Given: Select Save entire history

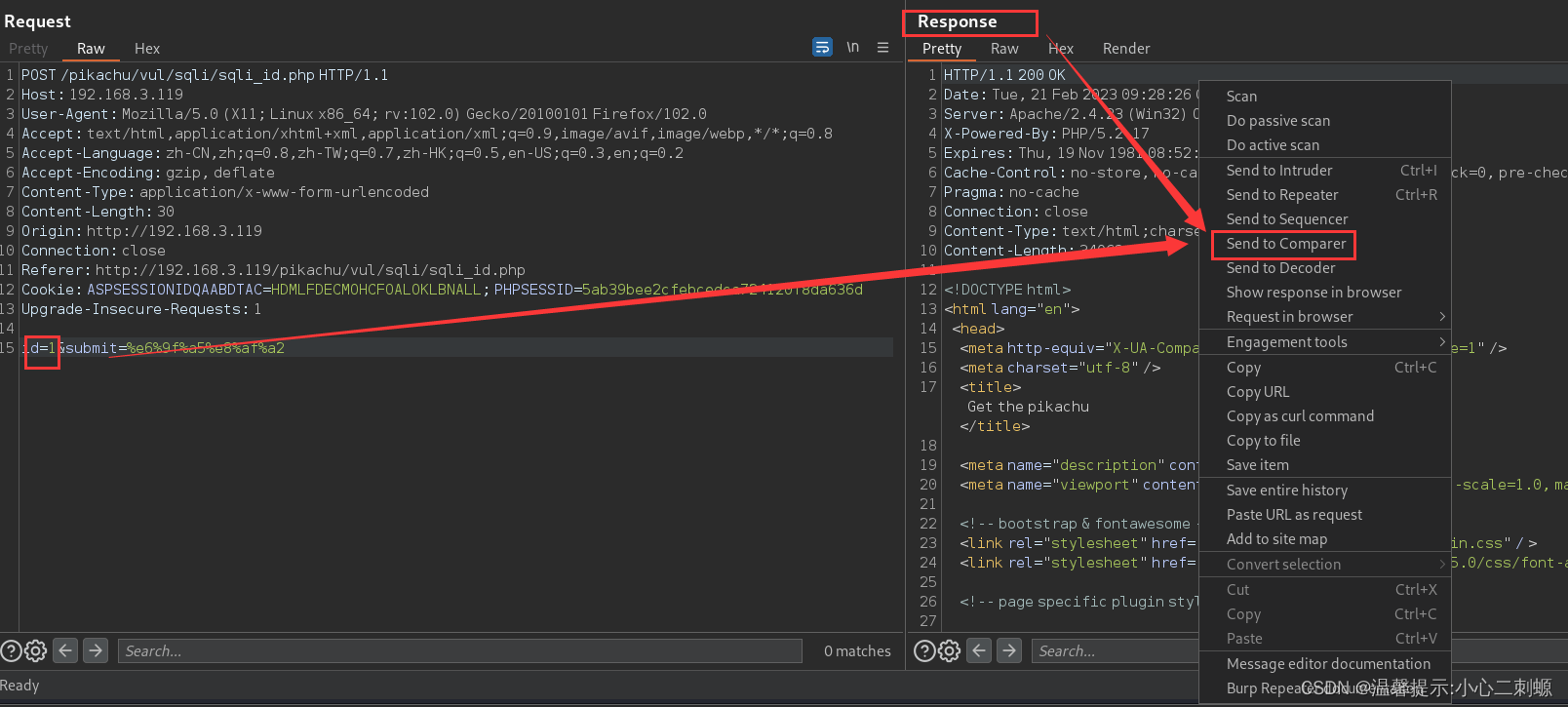Looking at the screenshot, I should tap(1325, 490).
